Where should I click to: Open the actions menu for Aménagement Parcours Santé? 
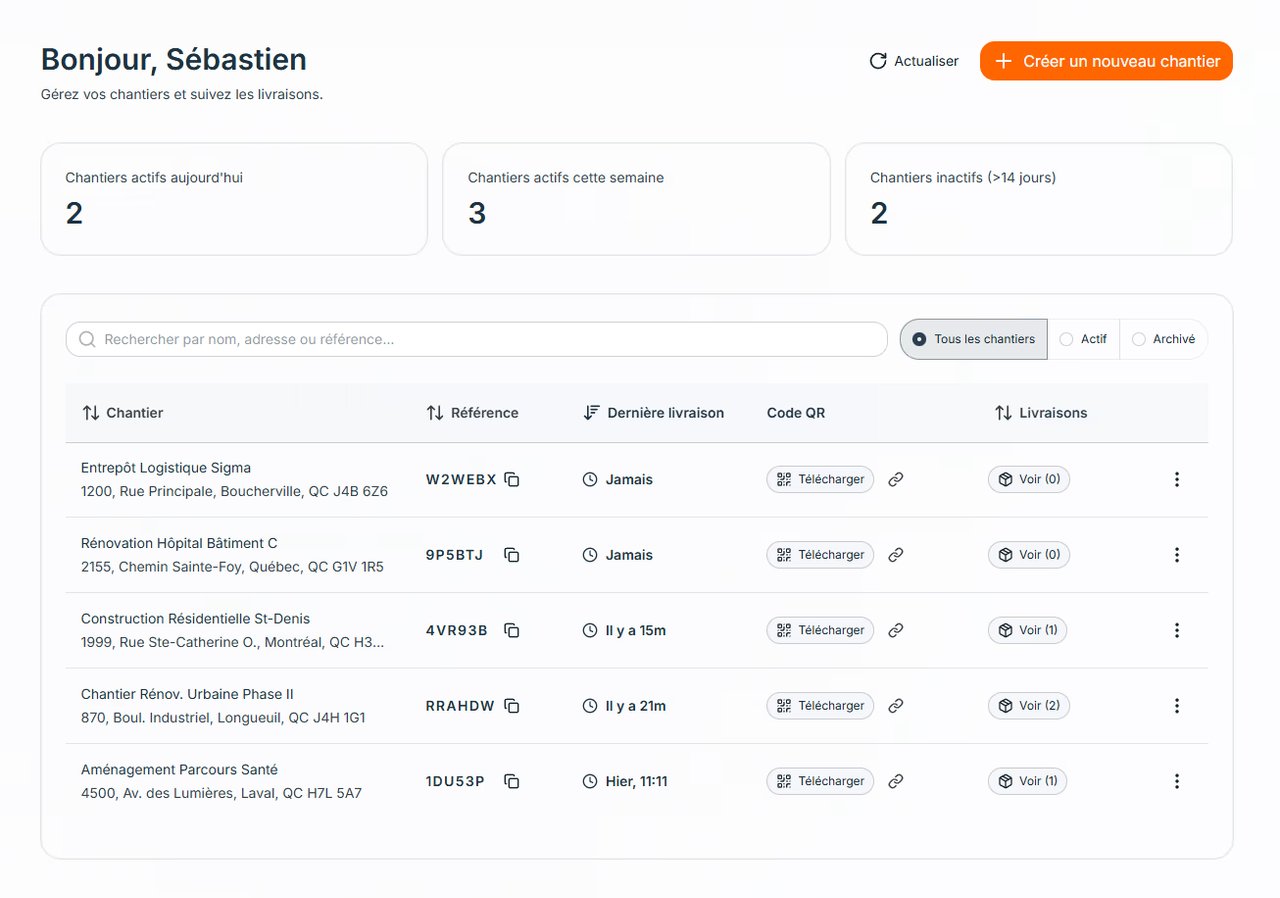click(x=1177, y=781)
